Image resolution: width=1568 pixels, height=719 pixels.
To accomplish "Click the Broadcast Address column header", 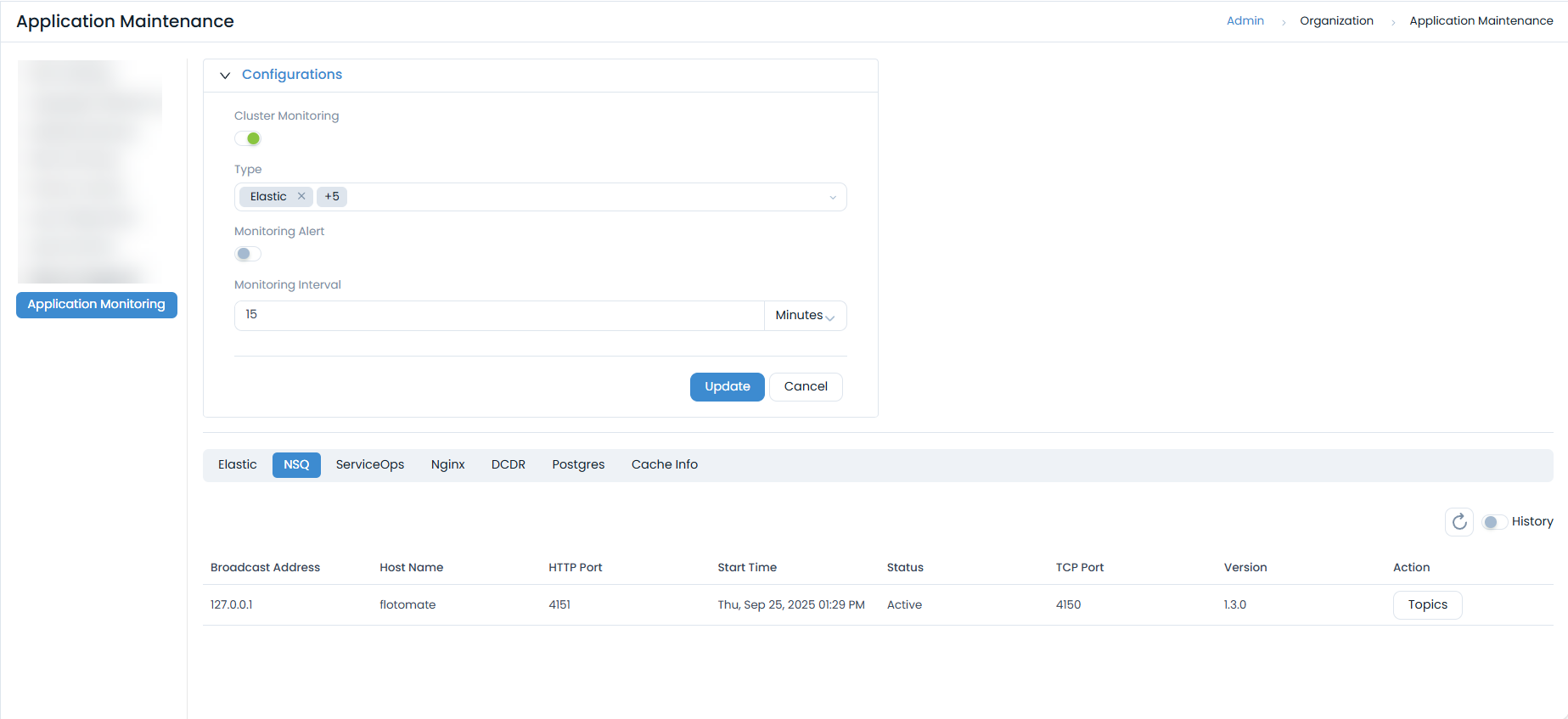I will (x=265, y=568).
